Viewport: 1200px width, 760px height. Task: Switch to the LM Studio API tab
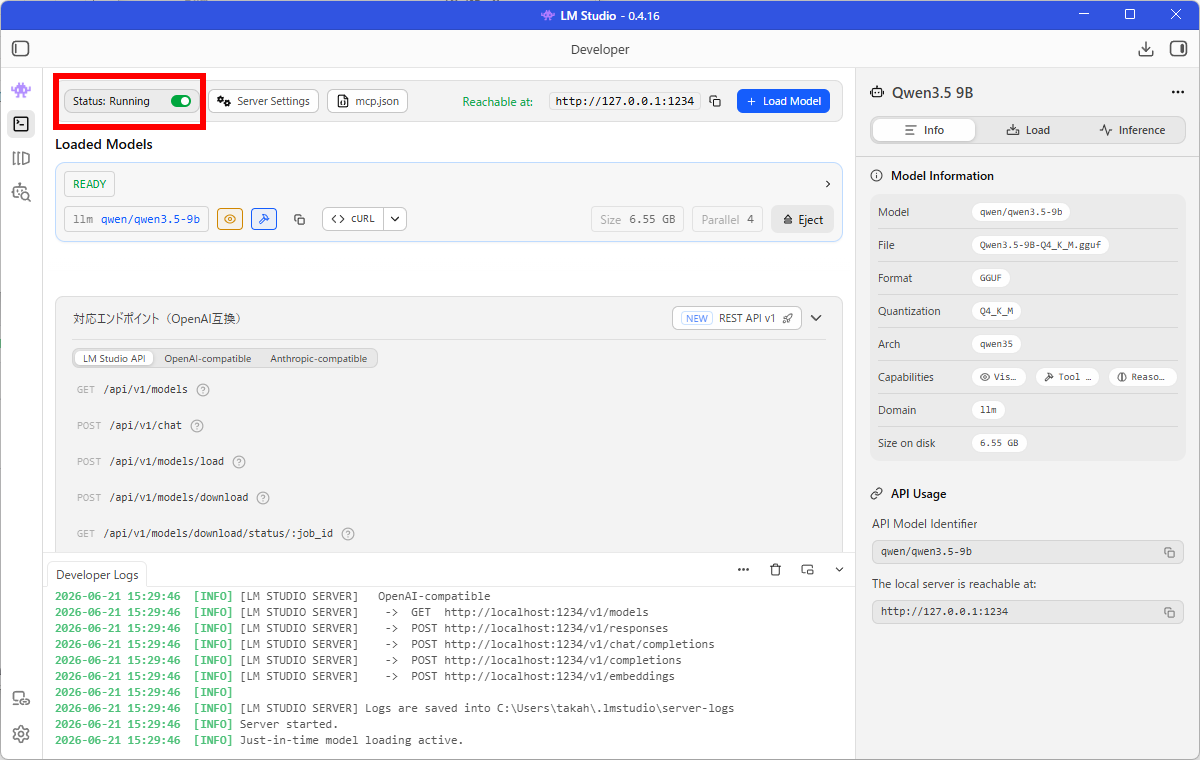(x=114, y=358)
